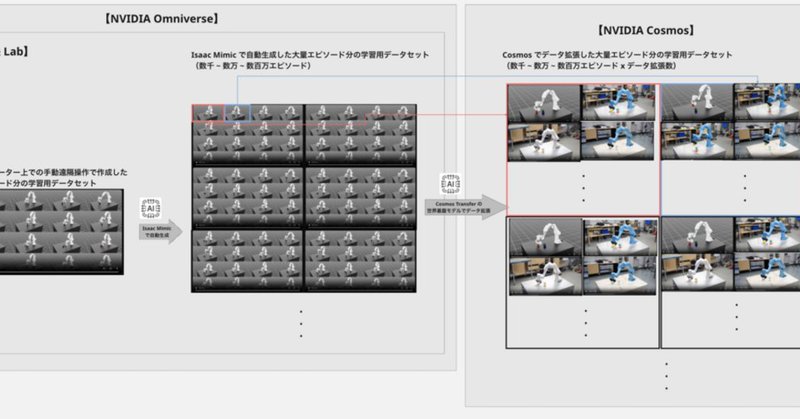
Task: Select the【NVIDIA Cosmos】heading
Action: point(646,31)
